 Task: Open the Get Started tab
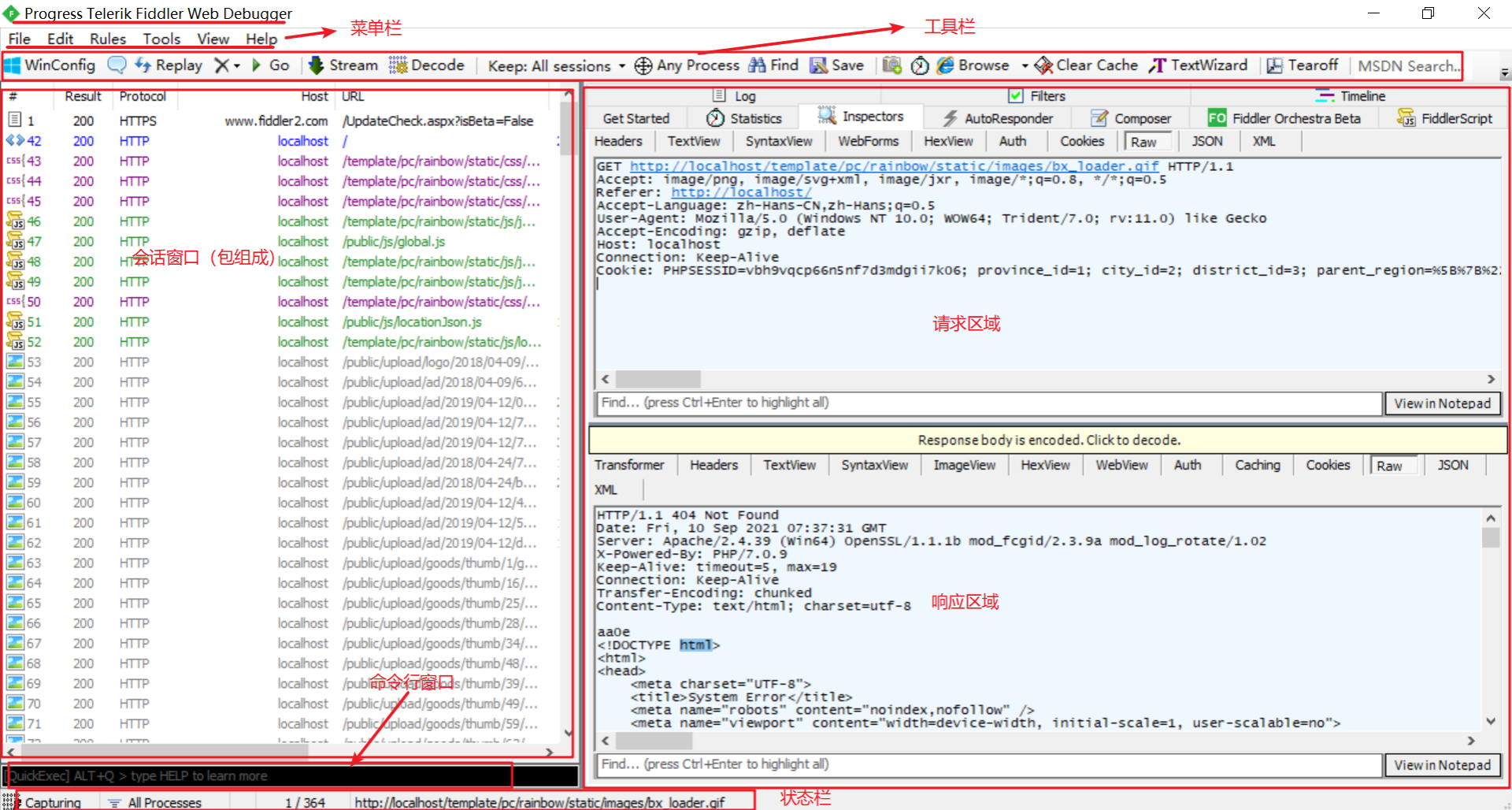636,118
